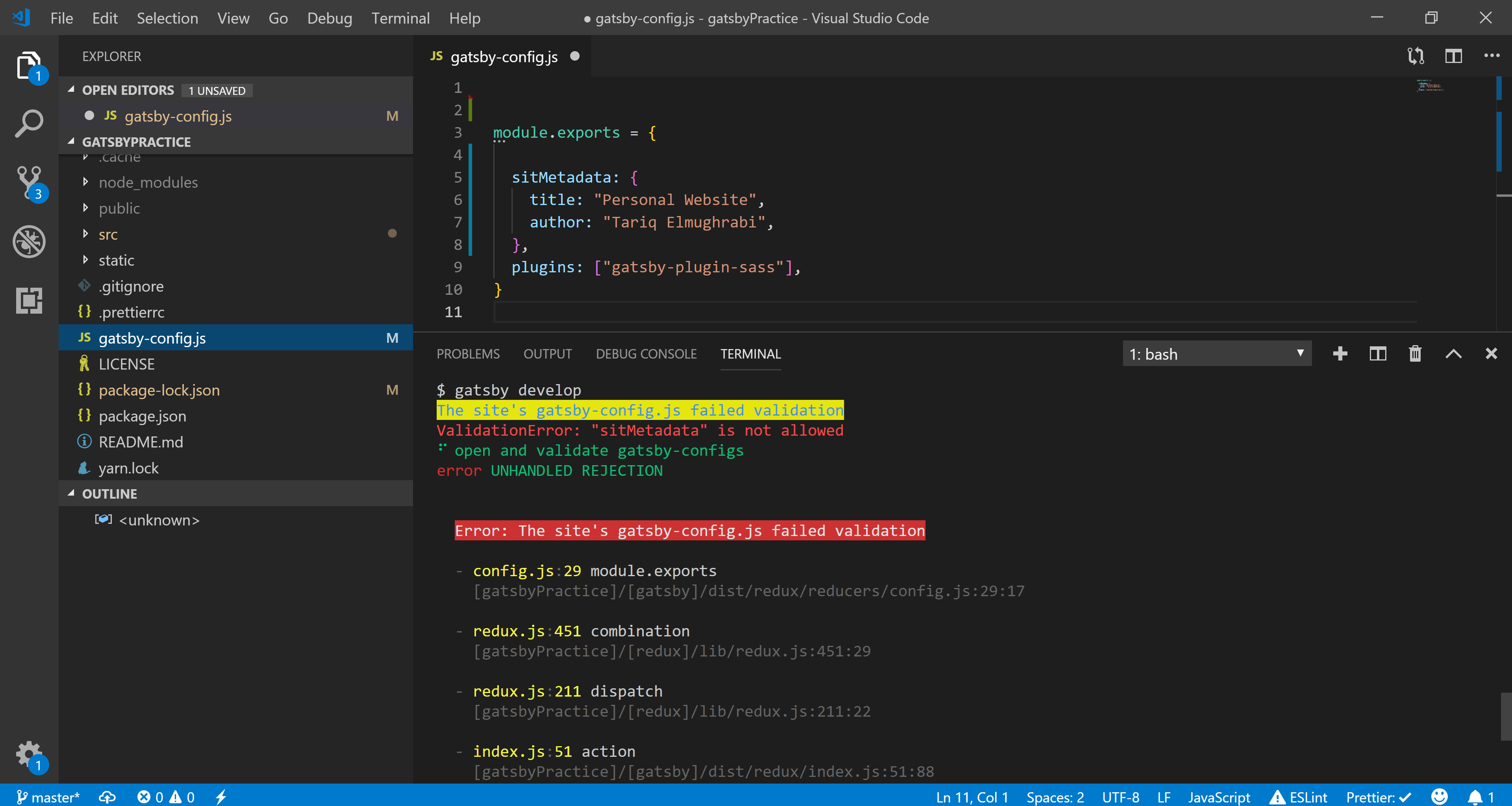The width and height of the screenshot is (1512, 806).
Task: Kill terminal with the trash icon
Action: tap(1415, 354)
